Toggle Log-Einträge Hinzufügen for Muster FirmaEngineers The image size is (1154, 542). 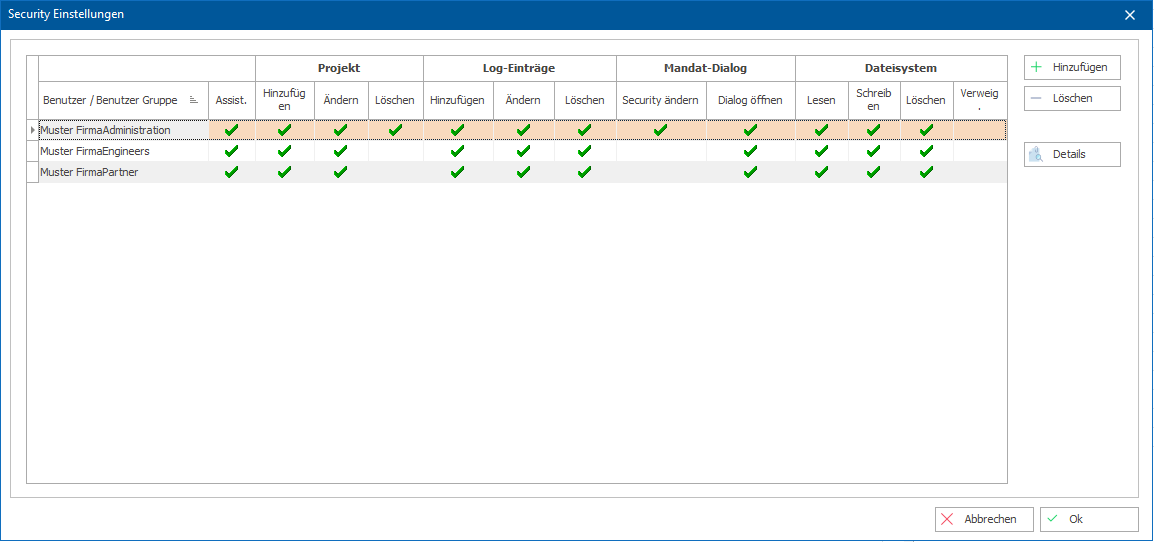coord(458,151)
